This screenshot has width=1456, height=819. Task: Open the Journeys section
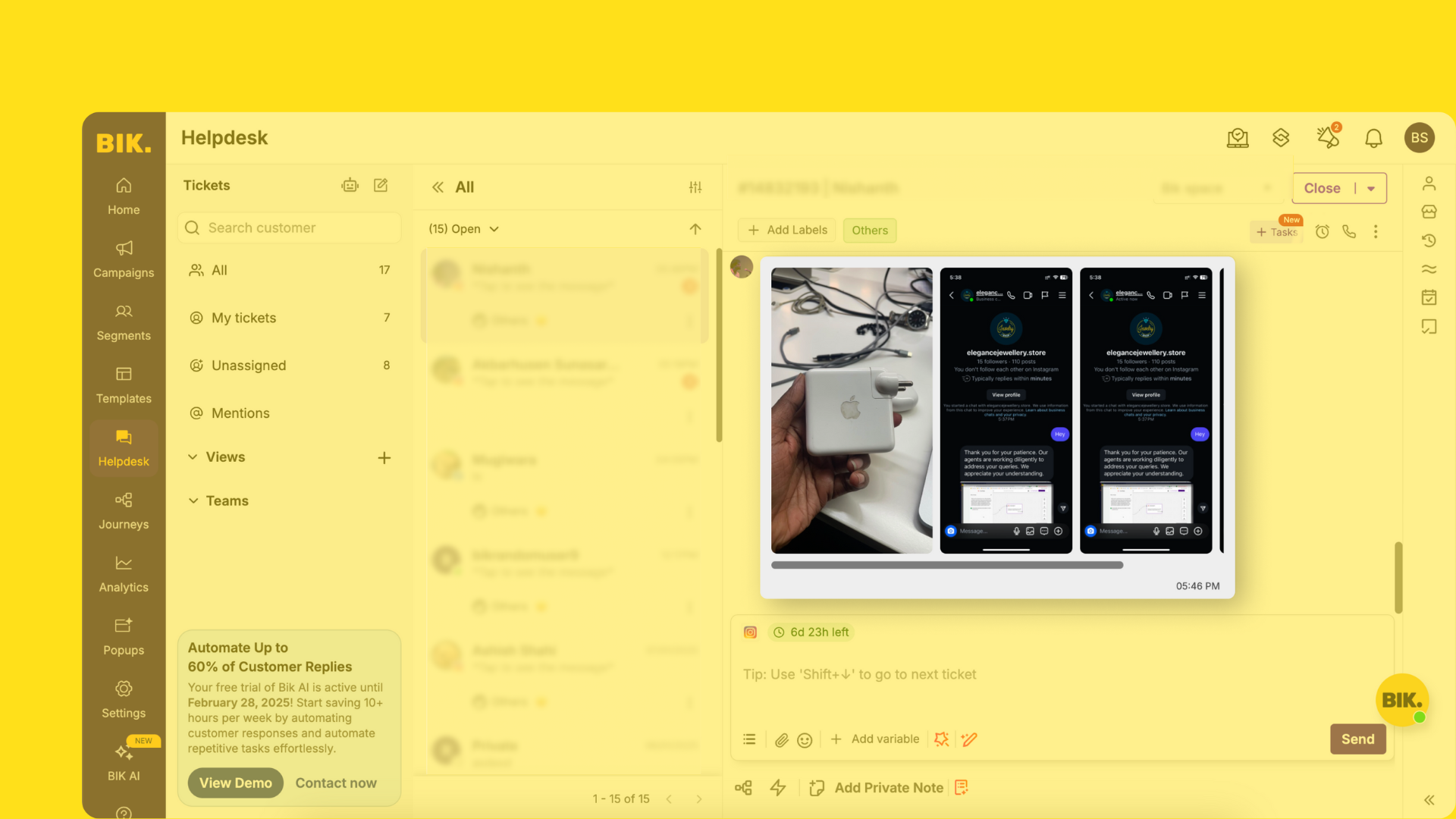pos(123,512)
